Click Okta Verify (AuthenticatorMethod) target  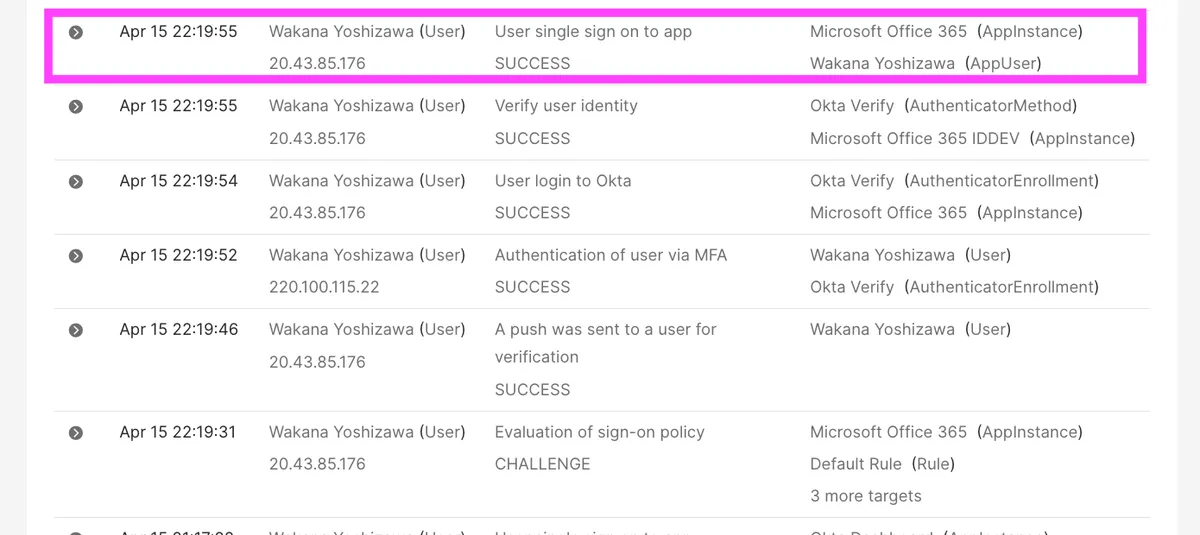pyautogui.click(x=942, y=105)
